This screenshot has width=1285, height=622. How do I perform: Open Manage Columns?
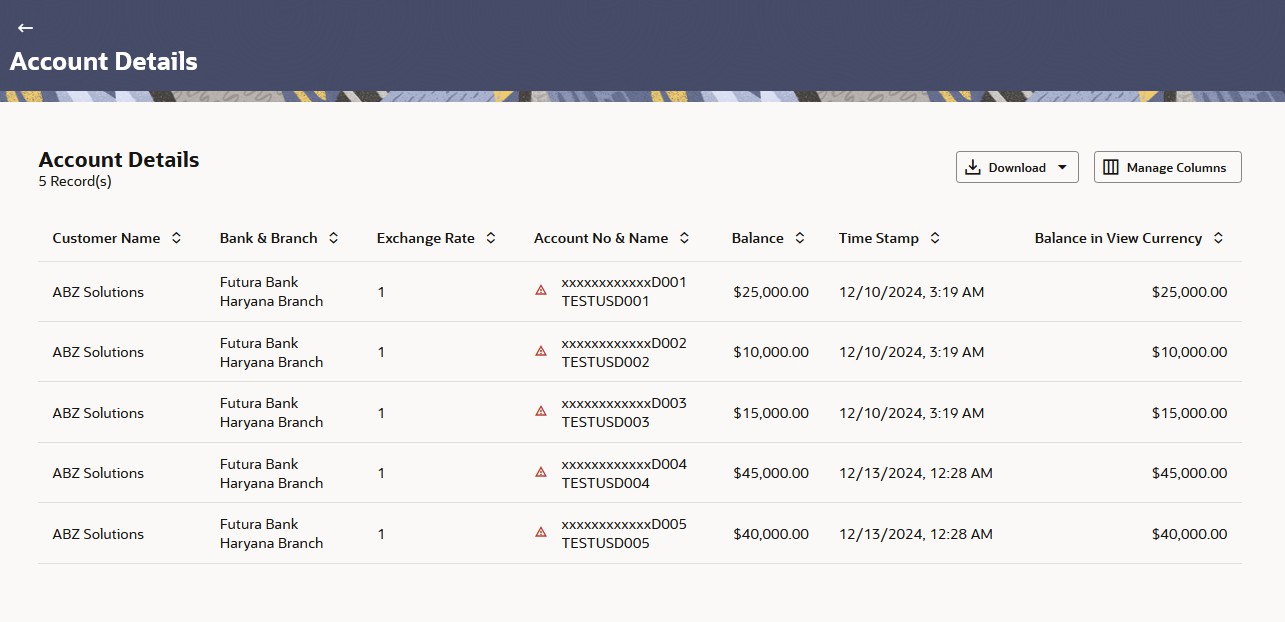pos(1167,167)
